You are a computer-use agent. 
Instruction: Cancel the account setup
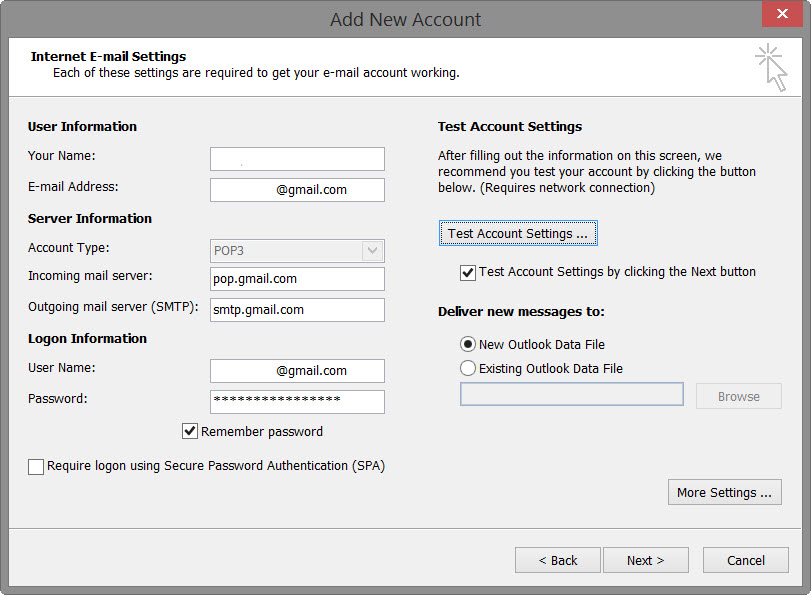click(x=746, y=560)
